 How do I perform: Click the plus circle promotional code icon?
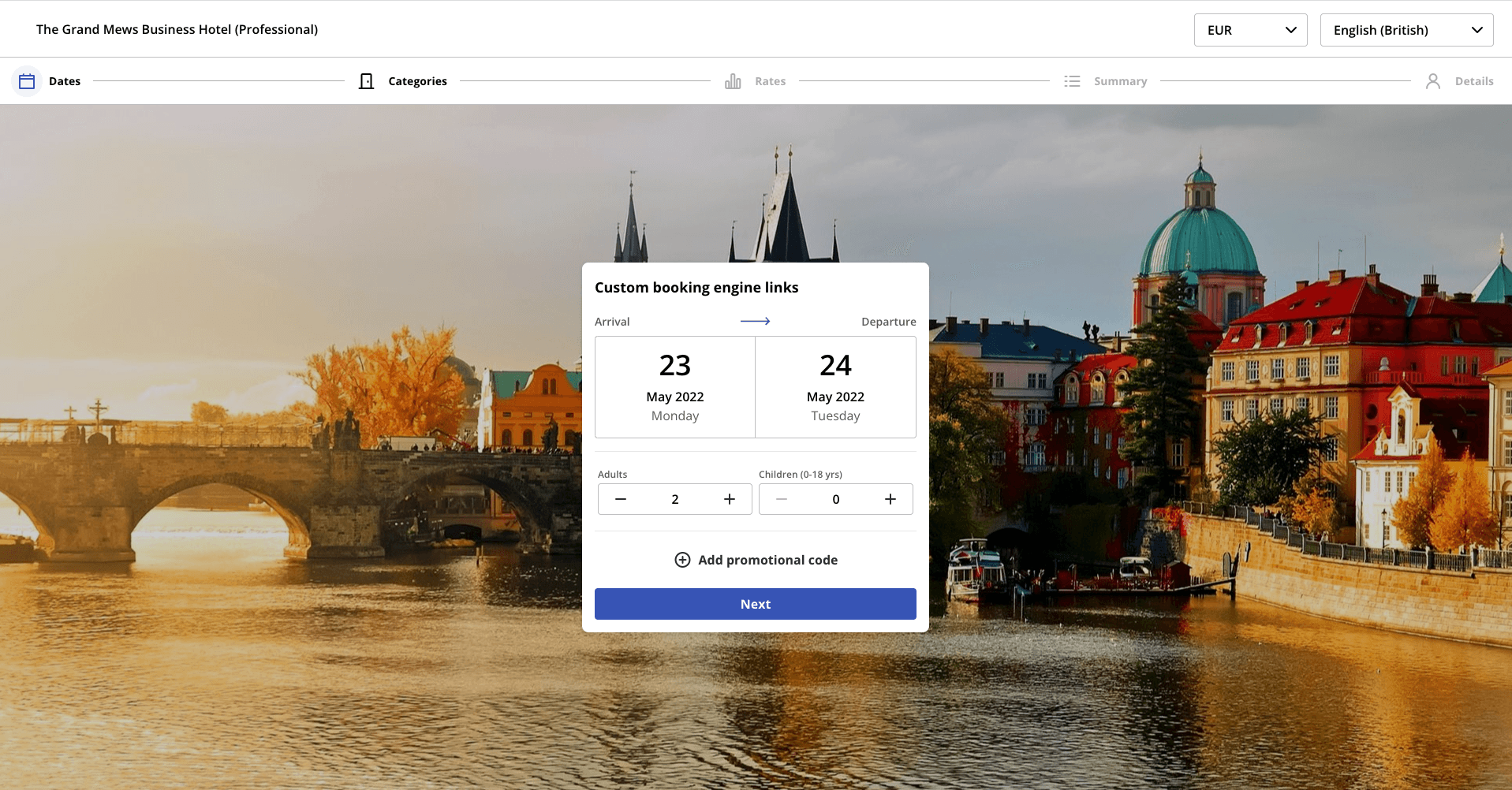pos(682,560)
